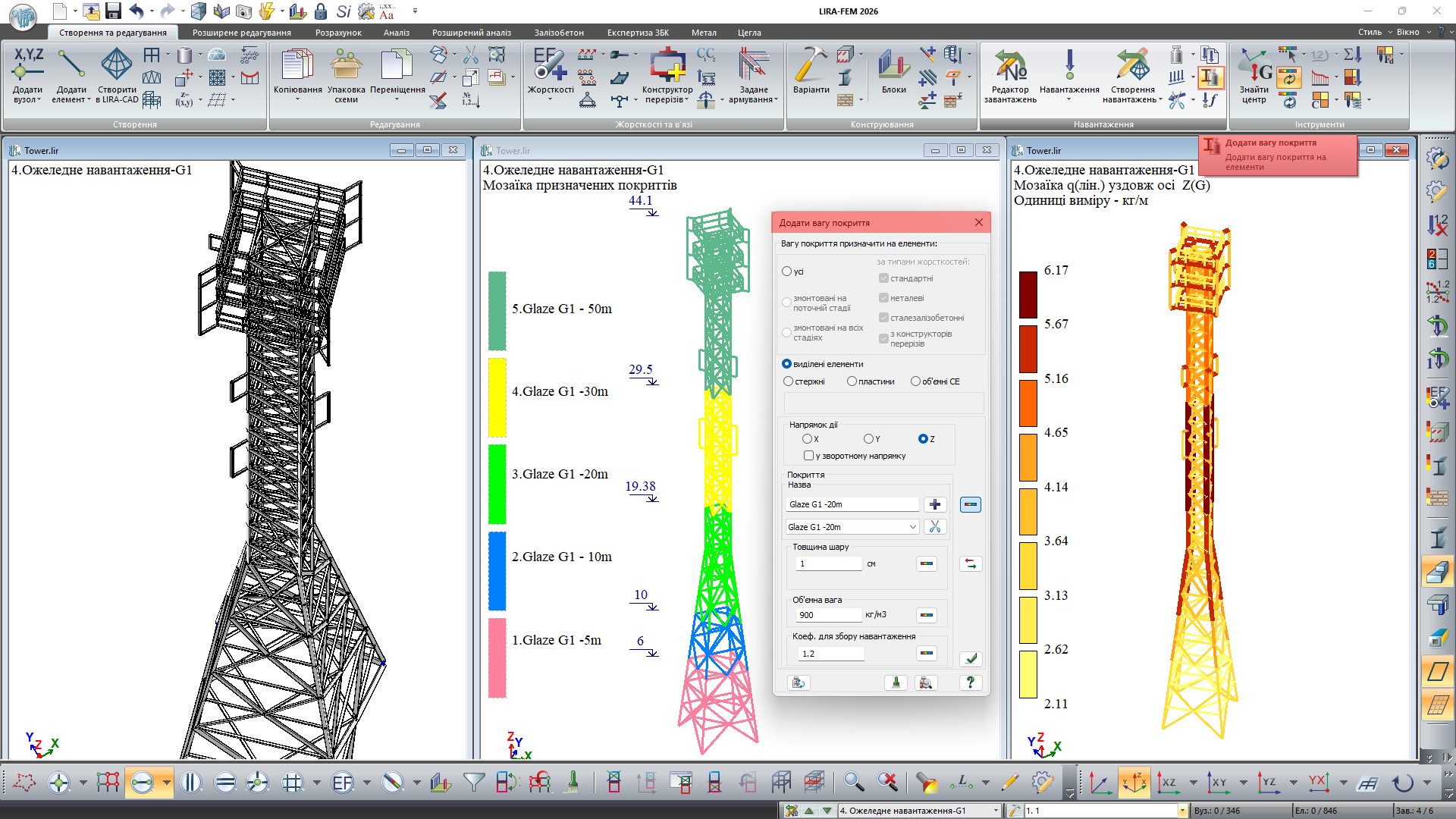Screen dimensions: 1456x819
Task: Click the help question mark in coating dialog
Action: point(970,682)
